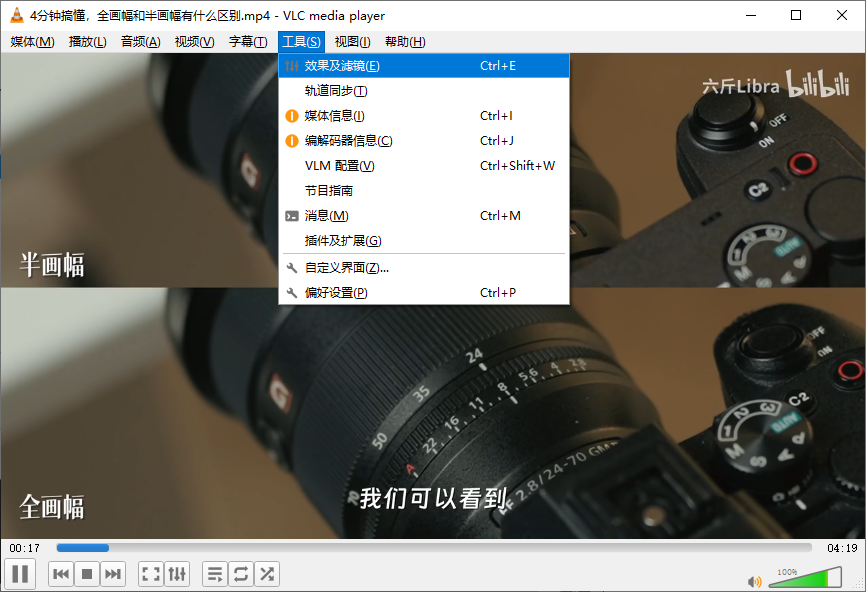Viewport: 866px width, 592px height.
Task: Open the 视频(V) menu
Action: tap(194, 42)
